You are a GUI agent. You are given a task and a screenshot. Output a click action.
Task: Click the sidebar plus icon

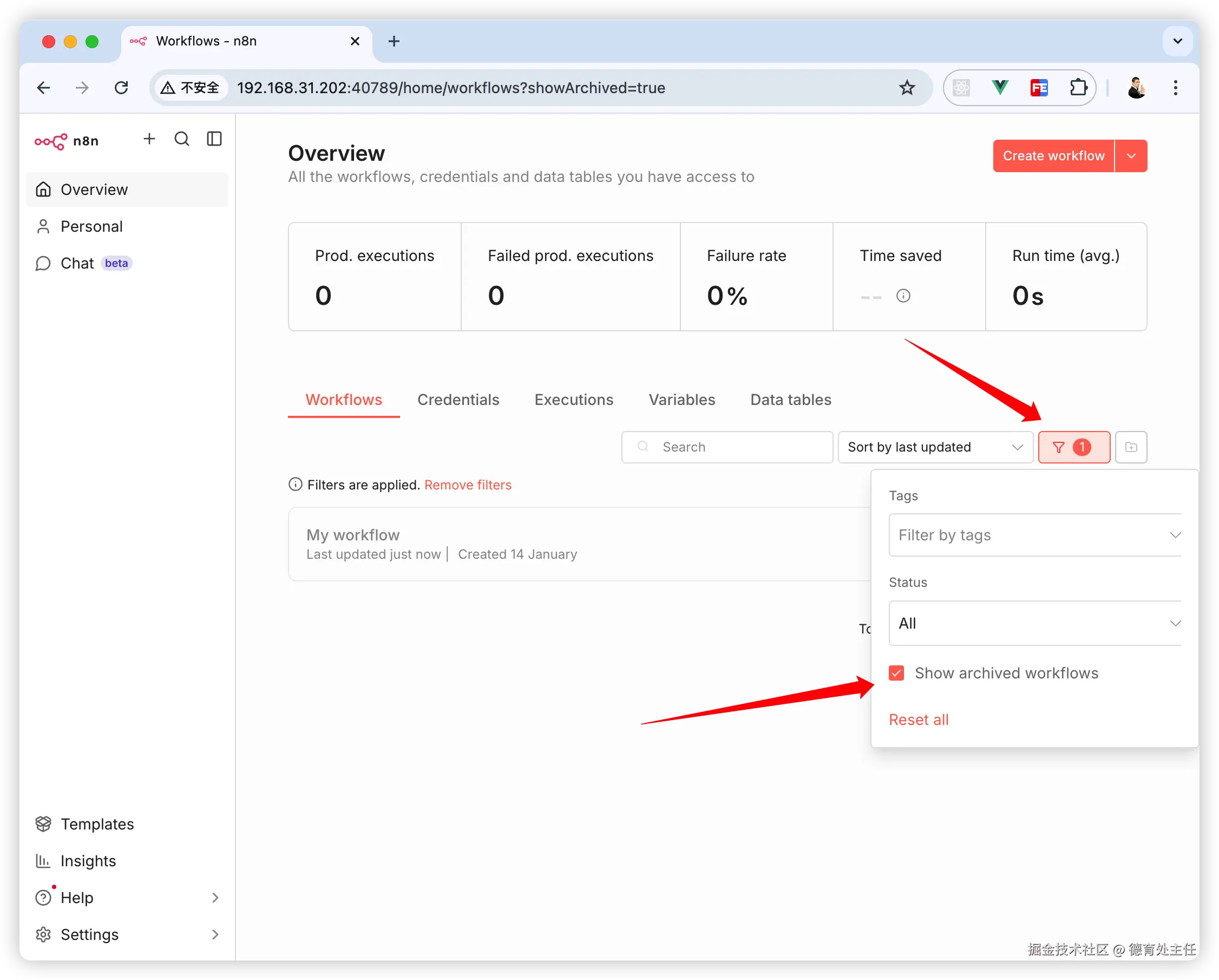(x=149, y=139)
